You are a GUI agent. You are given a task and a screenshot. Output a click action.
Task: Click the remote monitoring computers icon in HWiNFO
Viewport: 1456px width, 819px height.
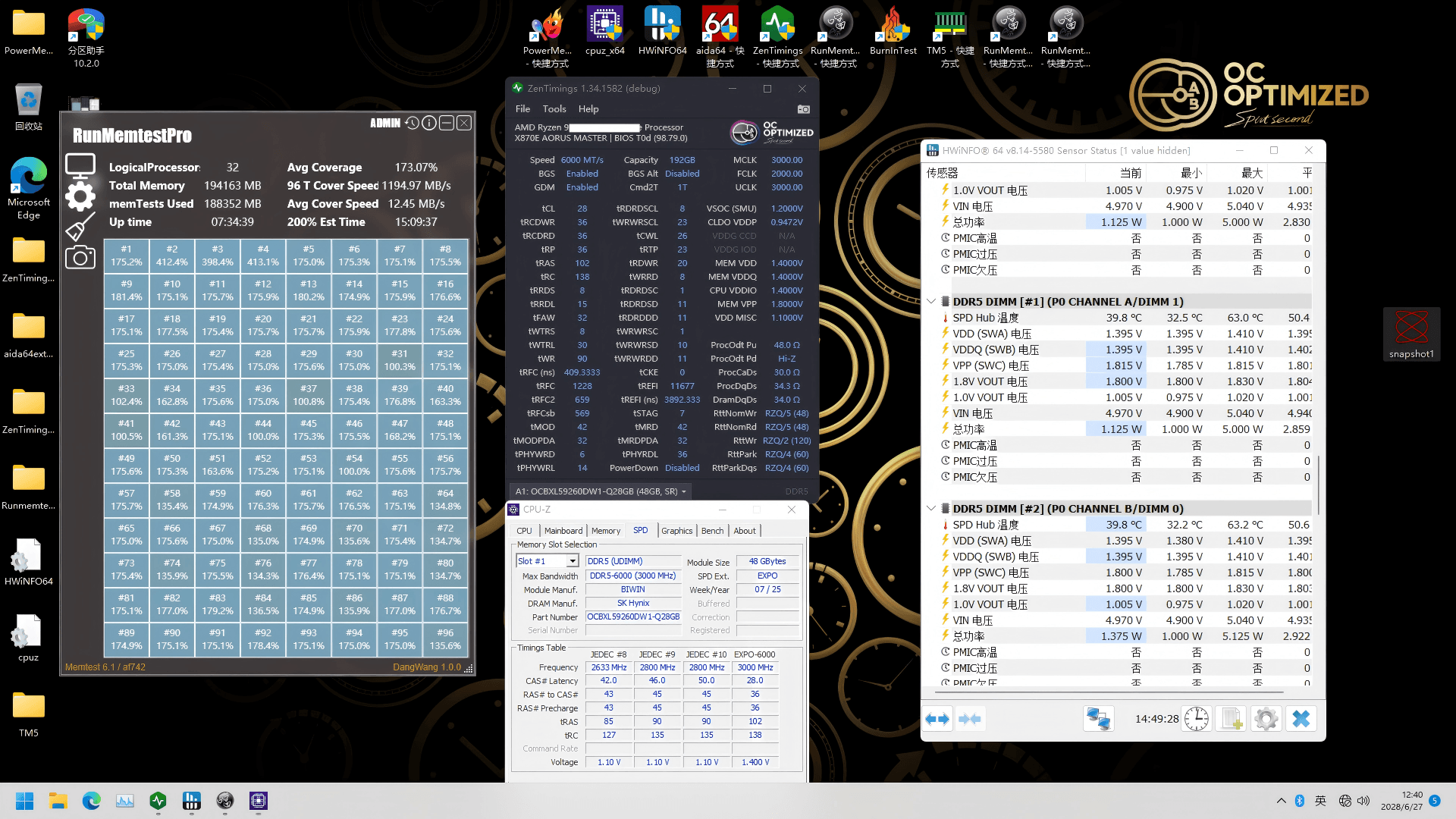(1097, 718)
